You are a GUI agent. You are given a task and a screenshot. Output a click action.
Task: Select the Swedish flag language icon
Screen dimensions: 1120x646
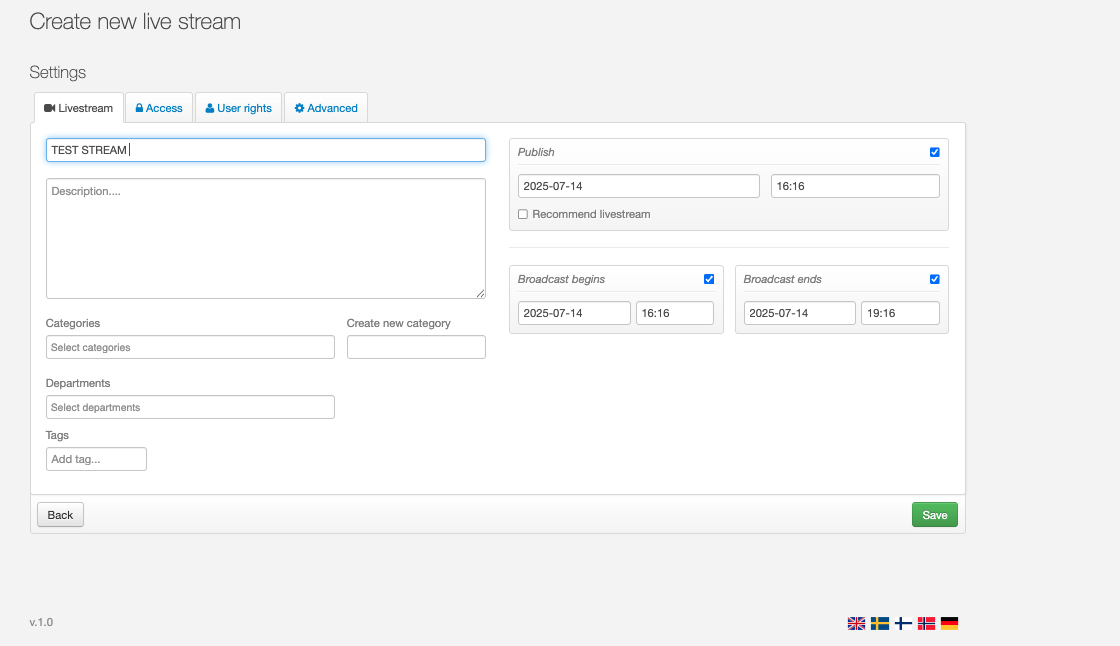880,623
